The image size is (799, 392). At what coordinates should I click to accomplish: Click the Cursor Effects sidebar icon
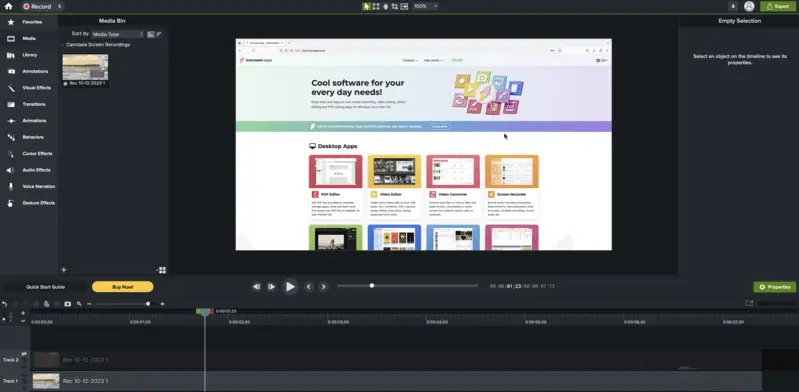pos(11,153)
